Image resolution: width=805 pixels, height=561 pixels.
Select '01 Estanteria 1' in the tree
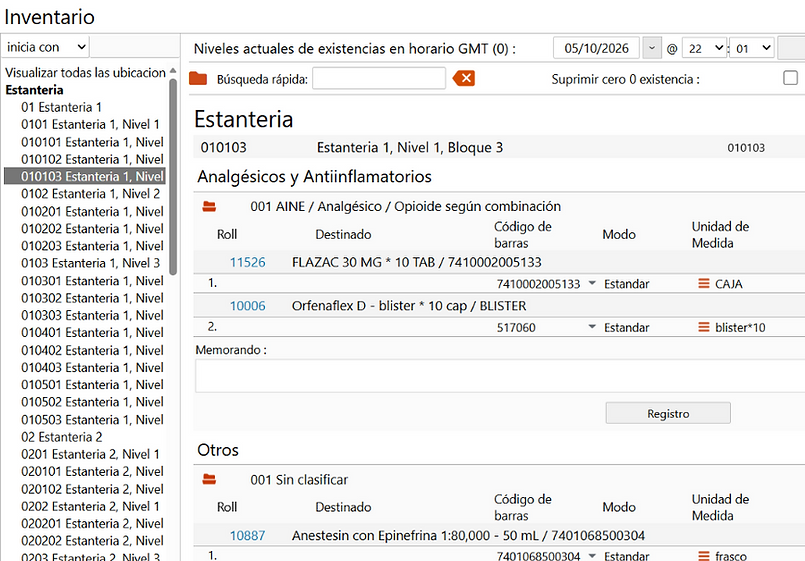[62, 107]
